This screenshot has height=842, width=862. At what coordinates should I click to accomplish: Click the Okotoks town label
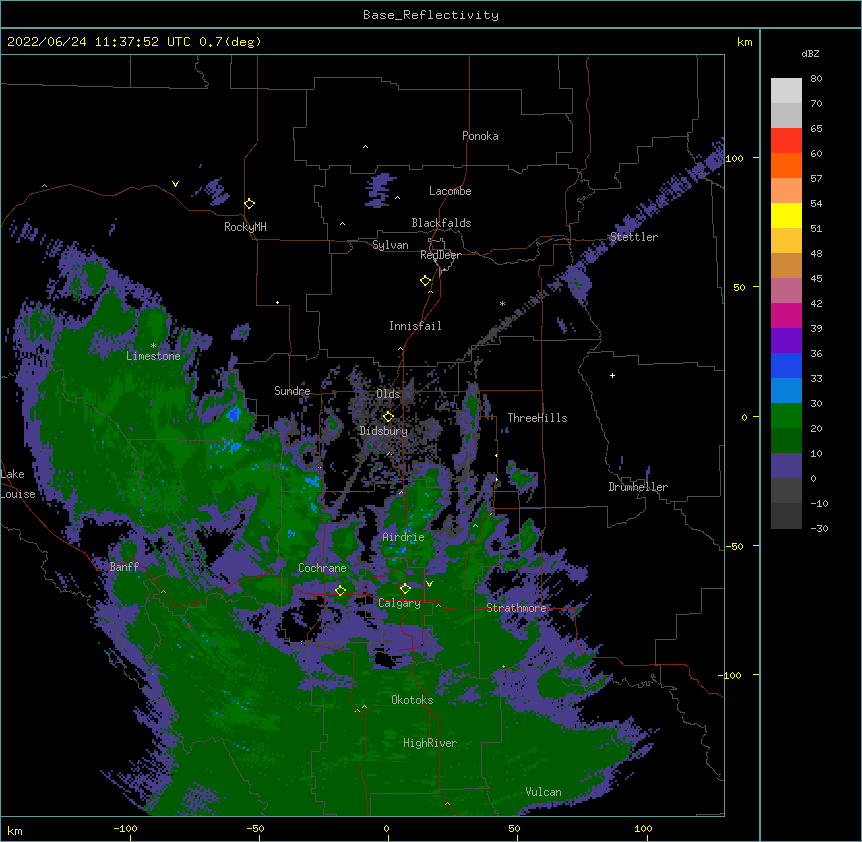(412, 700)
